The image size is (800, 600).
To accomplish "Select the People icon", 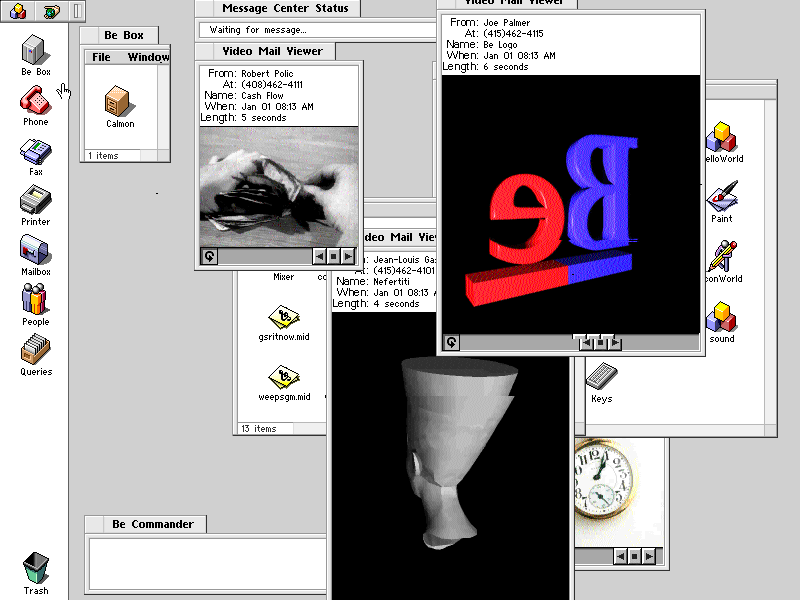I will click(x=35, y=300).
